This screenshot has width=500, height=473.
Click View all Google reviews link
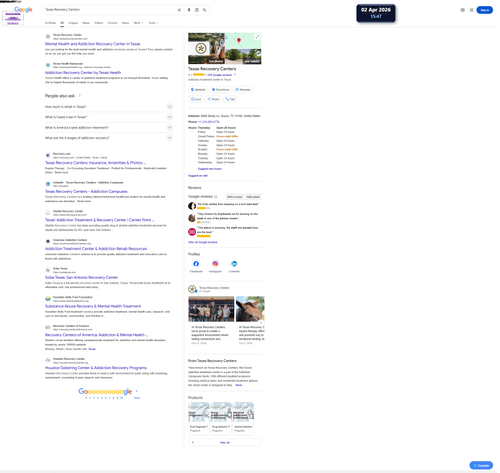pyautogui.click(x=203, y=242)
